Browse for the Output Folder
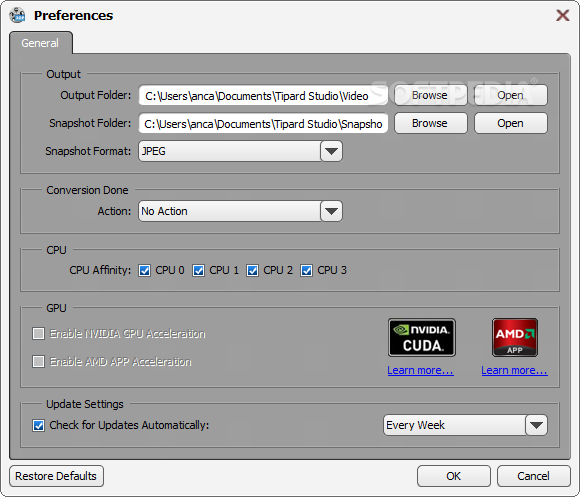The width and height of the screenshot is (580, 497). [431, 95]
